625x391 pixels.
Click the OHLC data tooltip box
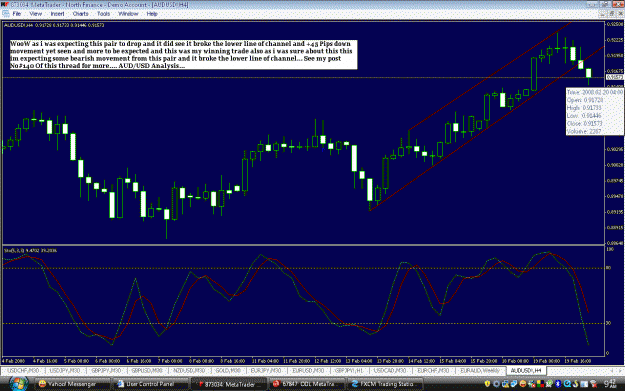pyautogui.click(x=595, y=112)
